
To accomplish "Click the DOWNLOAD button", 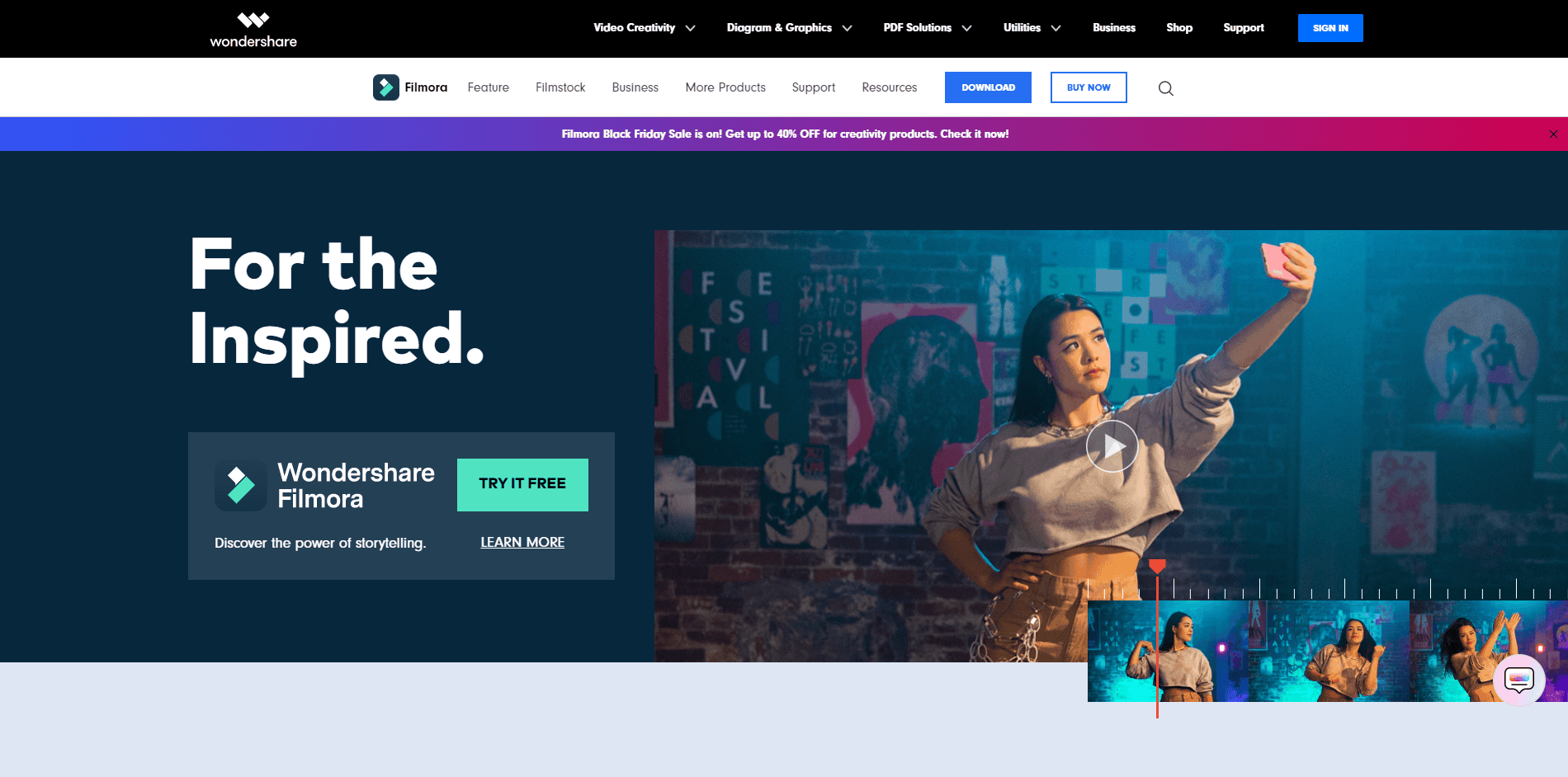I will pos(988,87).
